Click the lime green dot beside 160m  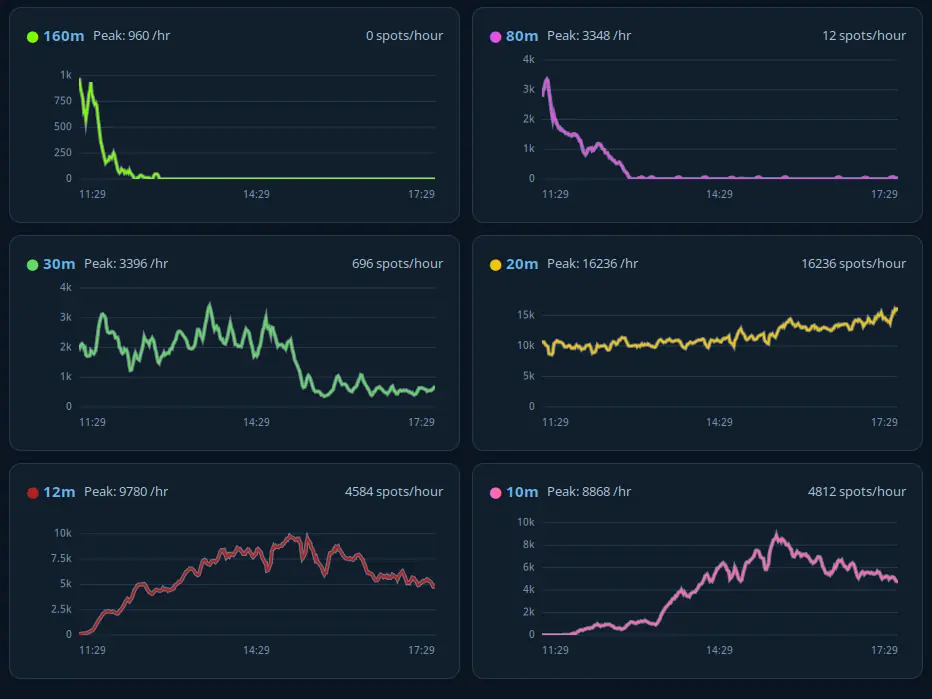coord(33,37)
